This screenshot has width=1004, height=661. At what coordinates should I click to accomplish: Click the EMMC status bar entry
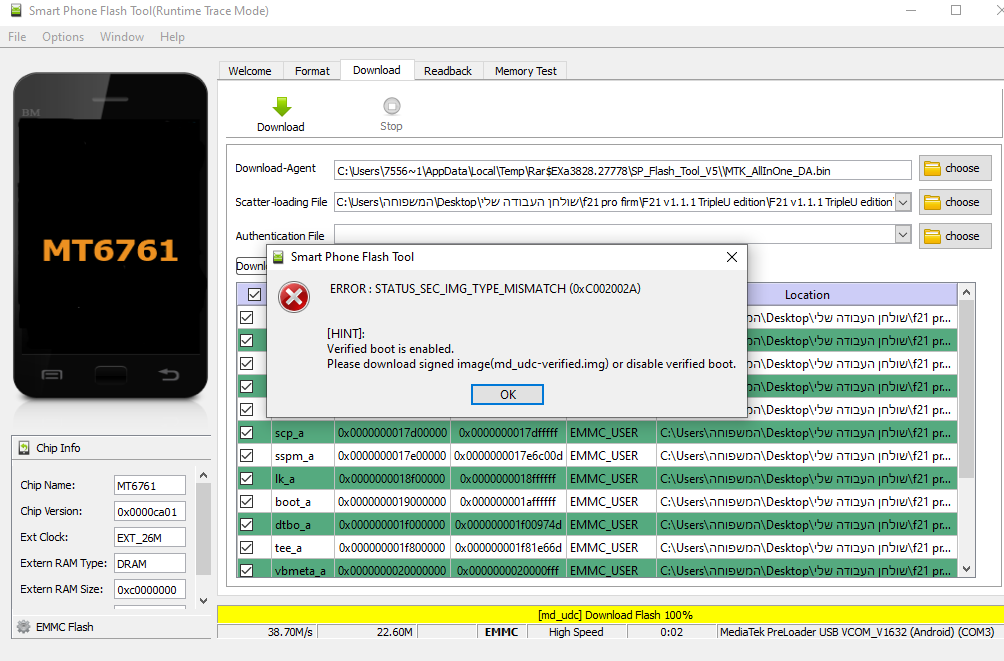501,632
